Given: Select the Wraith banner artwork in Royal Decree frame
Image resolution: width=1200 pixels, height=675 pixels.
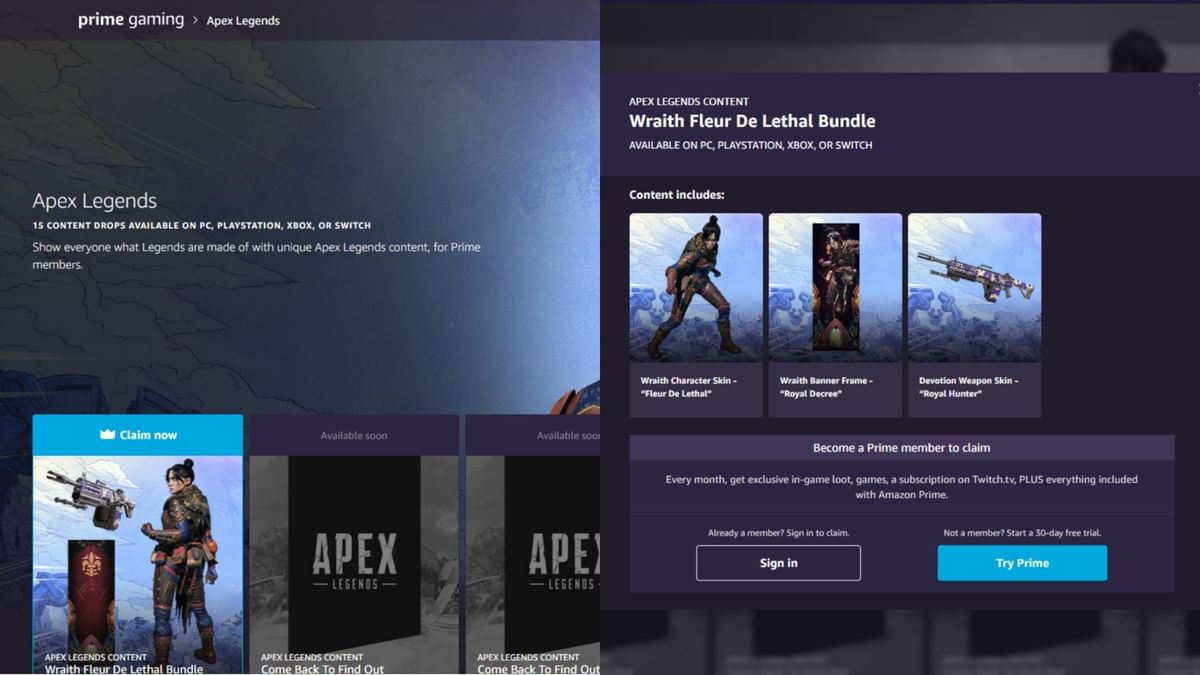Looking at the screenshot, I should (x=835, y=287).
